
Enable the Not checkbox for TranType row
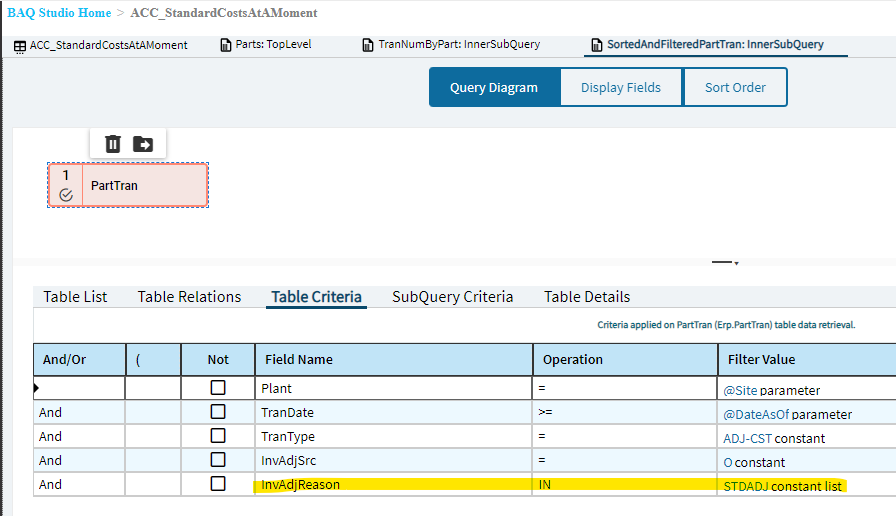tap(217, 437)
